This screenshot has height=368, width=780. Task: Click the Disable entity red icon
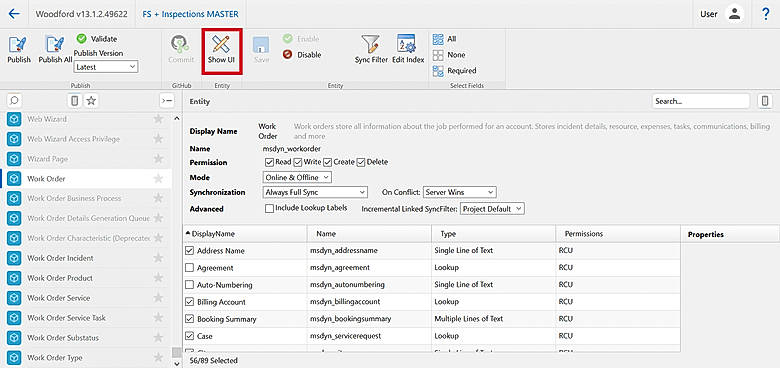coord(287,55)
